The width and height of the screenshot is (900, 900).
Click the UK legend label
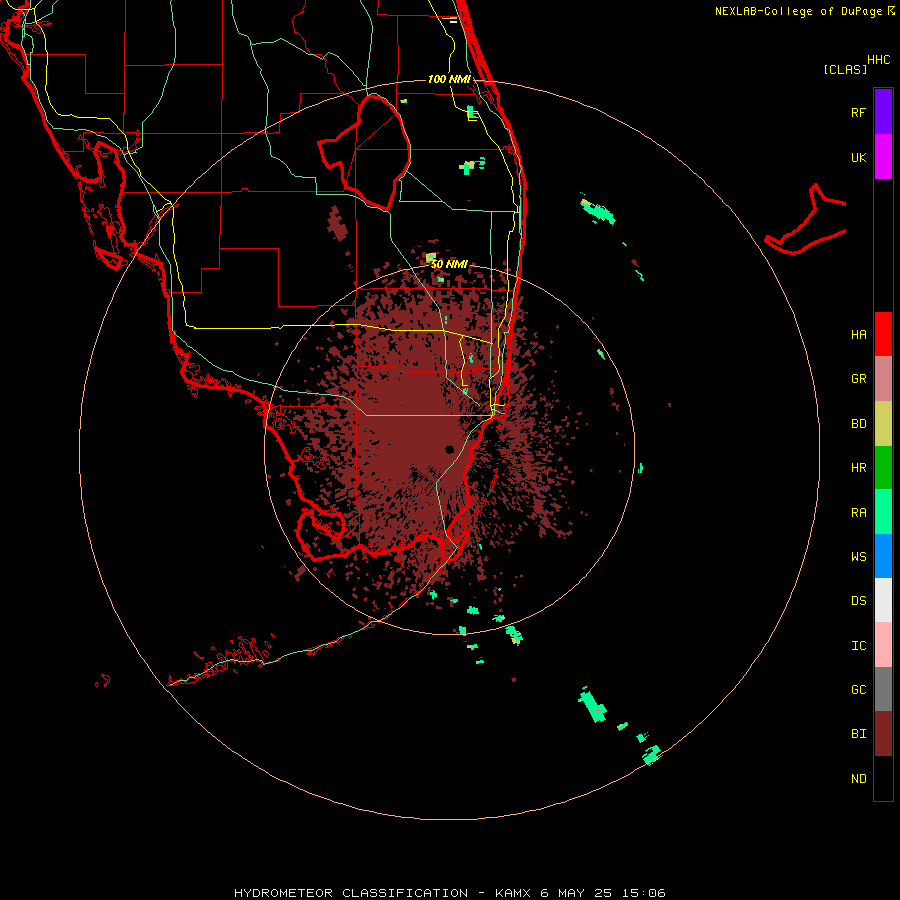click(x=858, y=157)
